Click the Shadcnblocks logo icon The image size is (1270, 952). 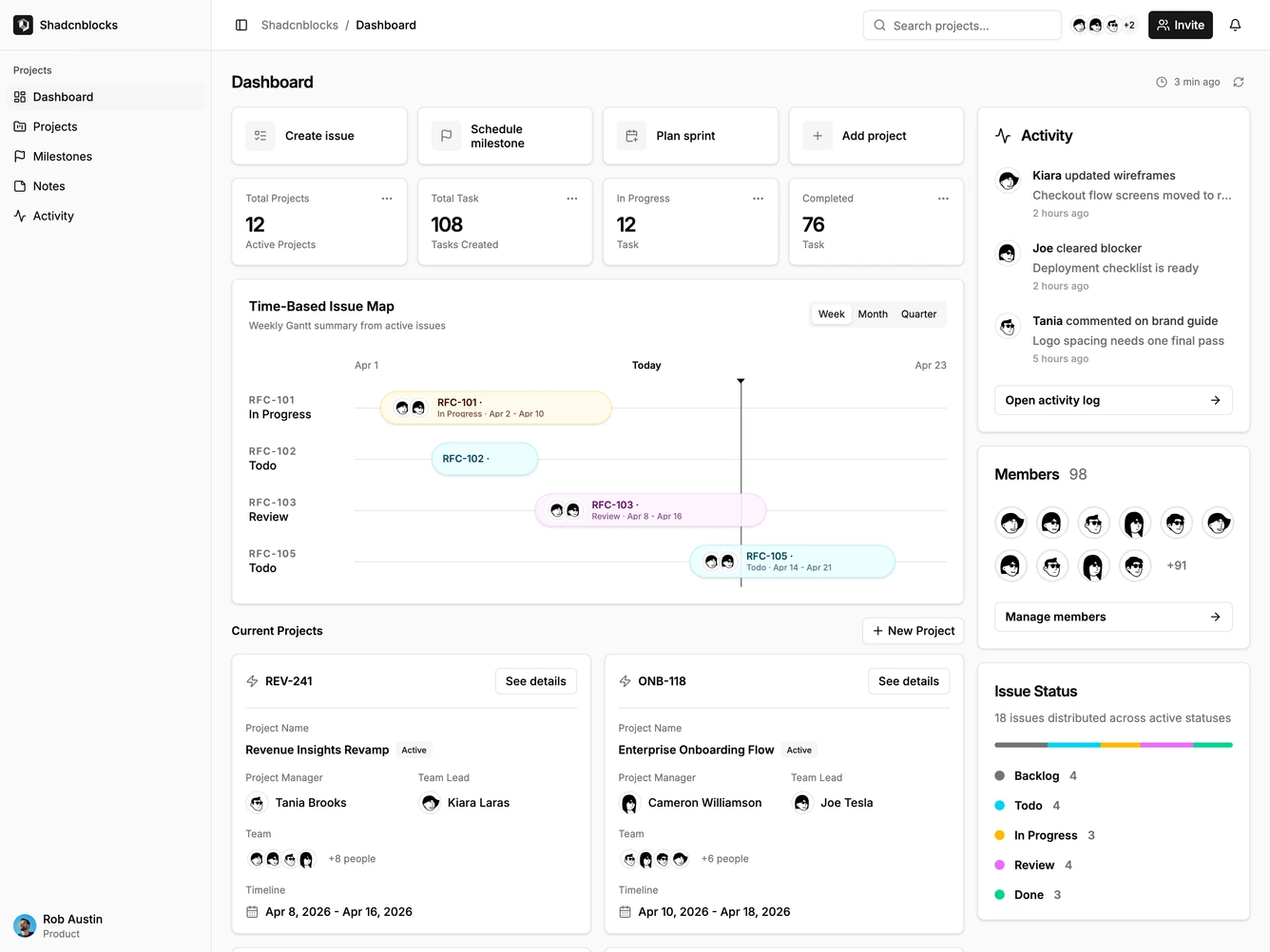click(x=23, y=25)
